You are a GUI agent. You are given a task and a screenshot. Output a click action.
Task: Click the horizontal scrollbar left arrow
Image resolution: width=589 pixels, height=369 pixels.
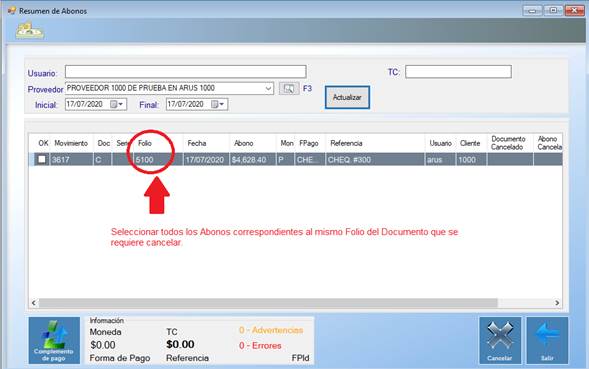[34, 303]
